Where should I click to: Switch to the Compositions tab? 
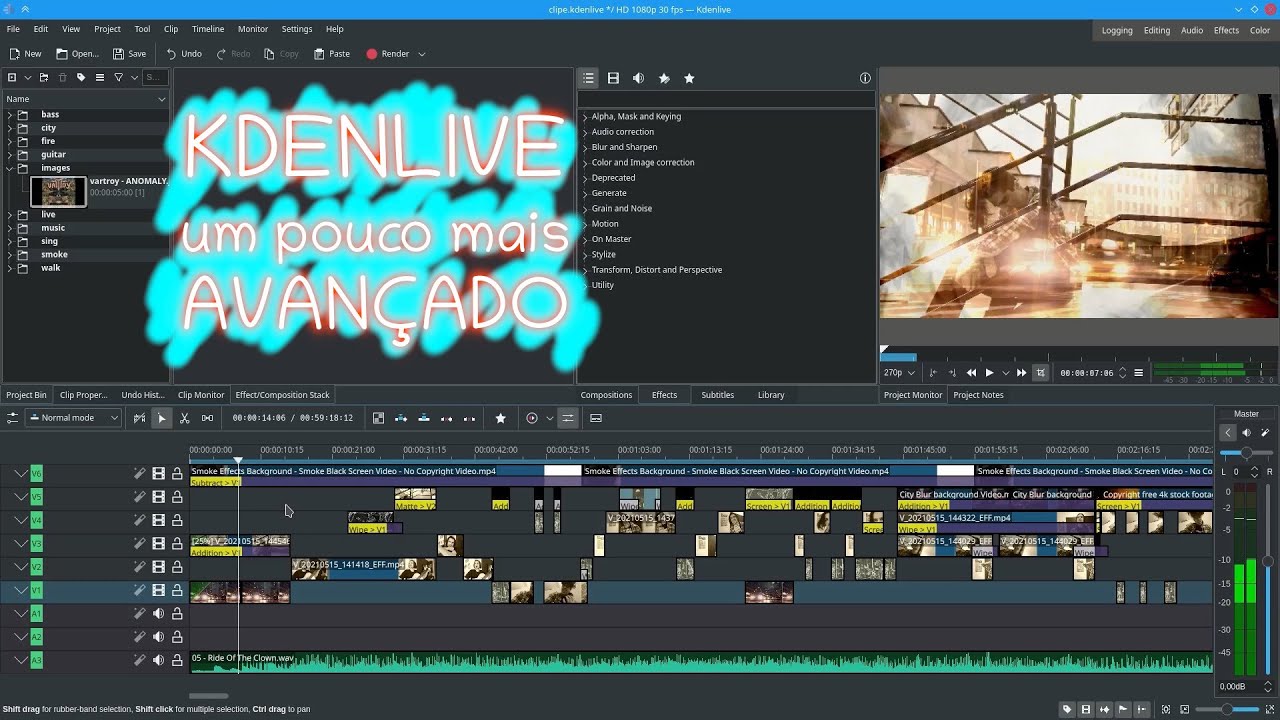pyautogui.click(x=606, y=395)
